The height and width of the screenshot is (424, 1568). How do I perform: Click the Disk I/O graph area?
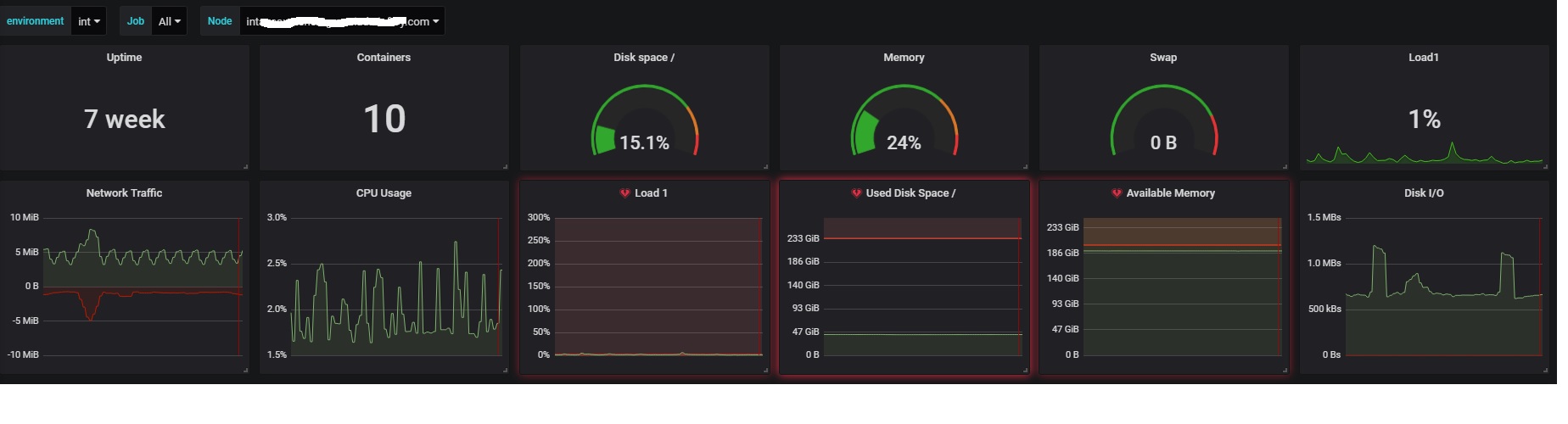(x=1443, y=286)
